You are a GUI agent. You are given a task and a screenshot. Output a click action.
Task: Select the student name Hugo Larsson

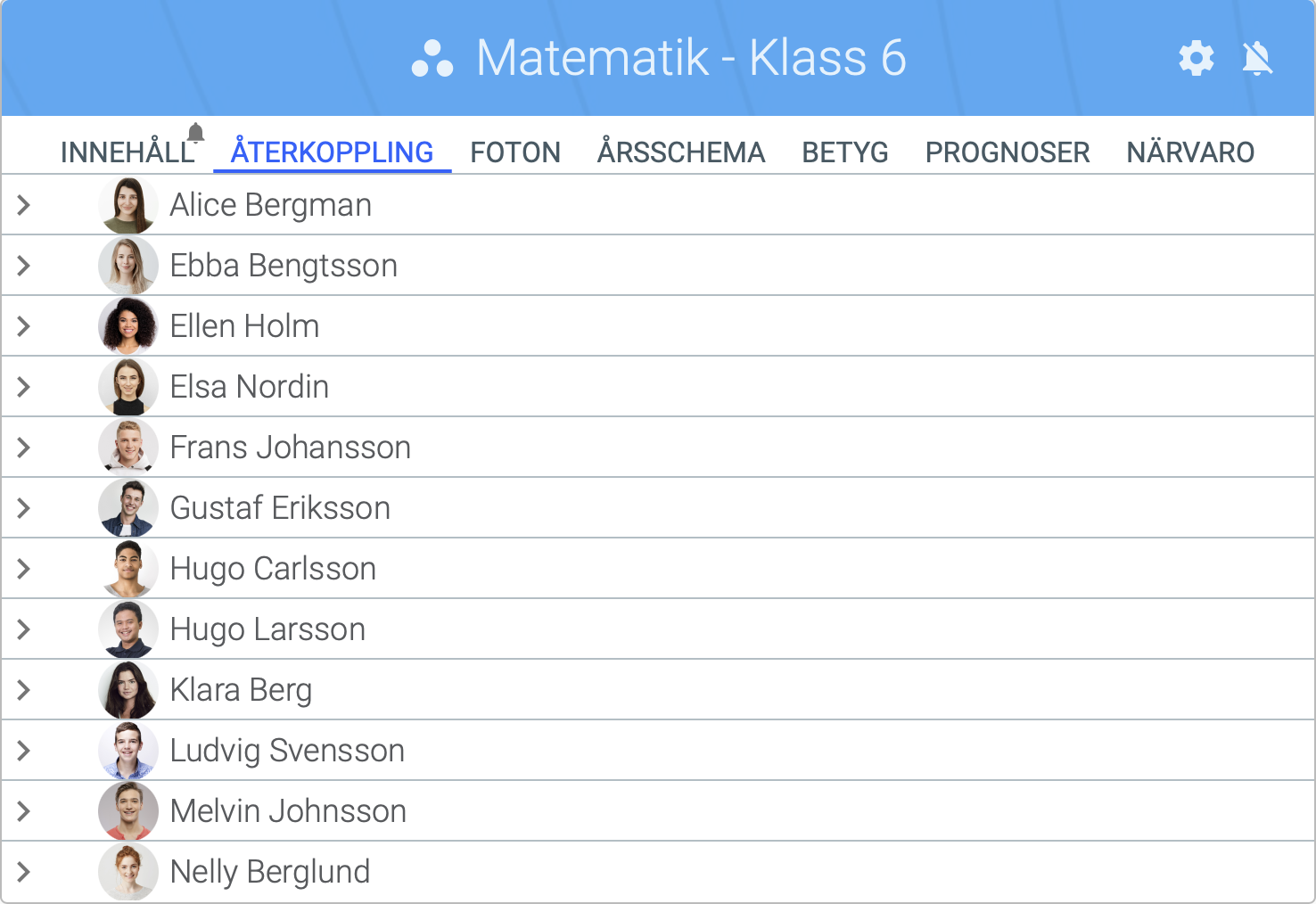coord(267,629)
